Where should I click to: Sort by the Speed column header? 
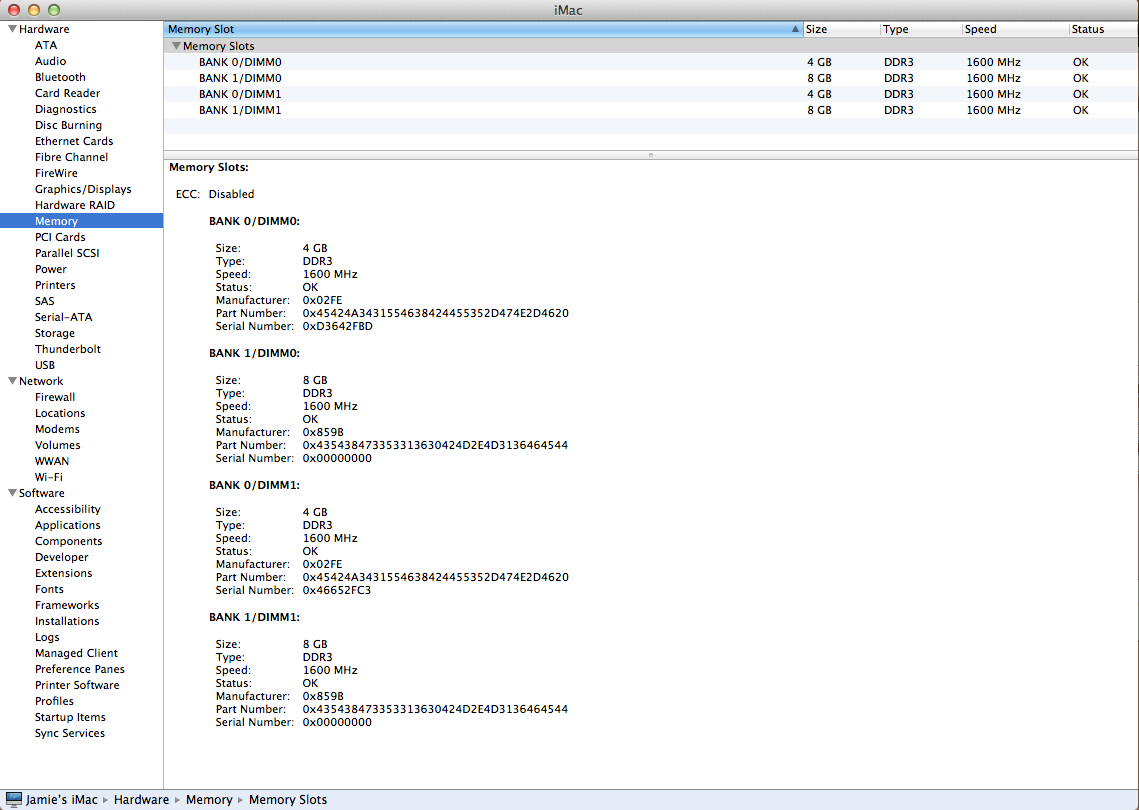tap(1015, 29)
